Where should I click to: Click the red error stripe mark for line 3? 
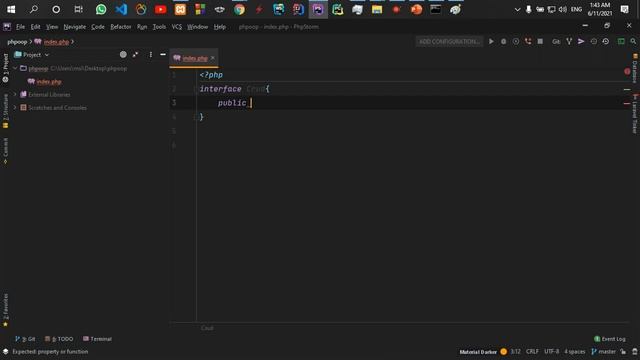[627, 103]
